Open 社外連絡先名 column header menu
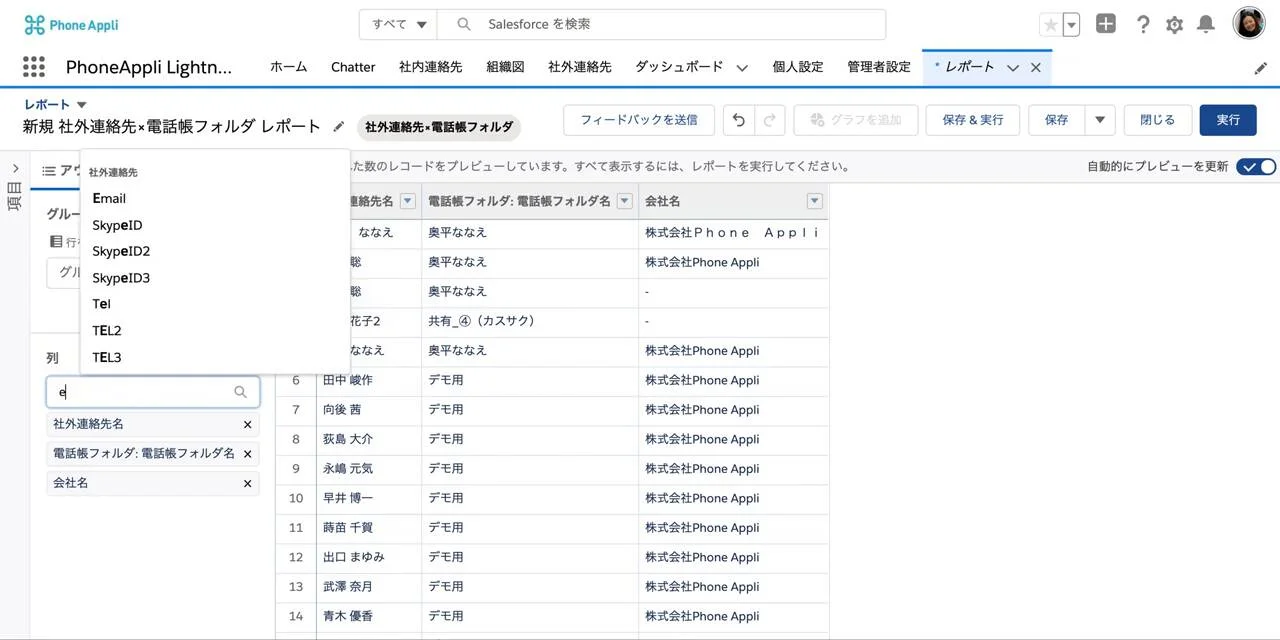Viewport: 1280px width, 640px height. point(407,201)
